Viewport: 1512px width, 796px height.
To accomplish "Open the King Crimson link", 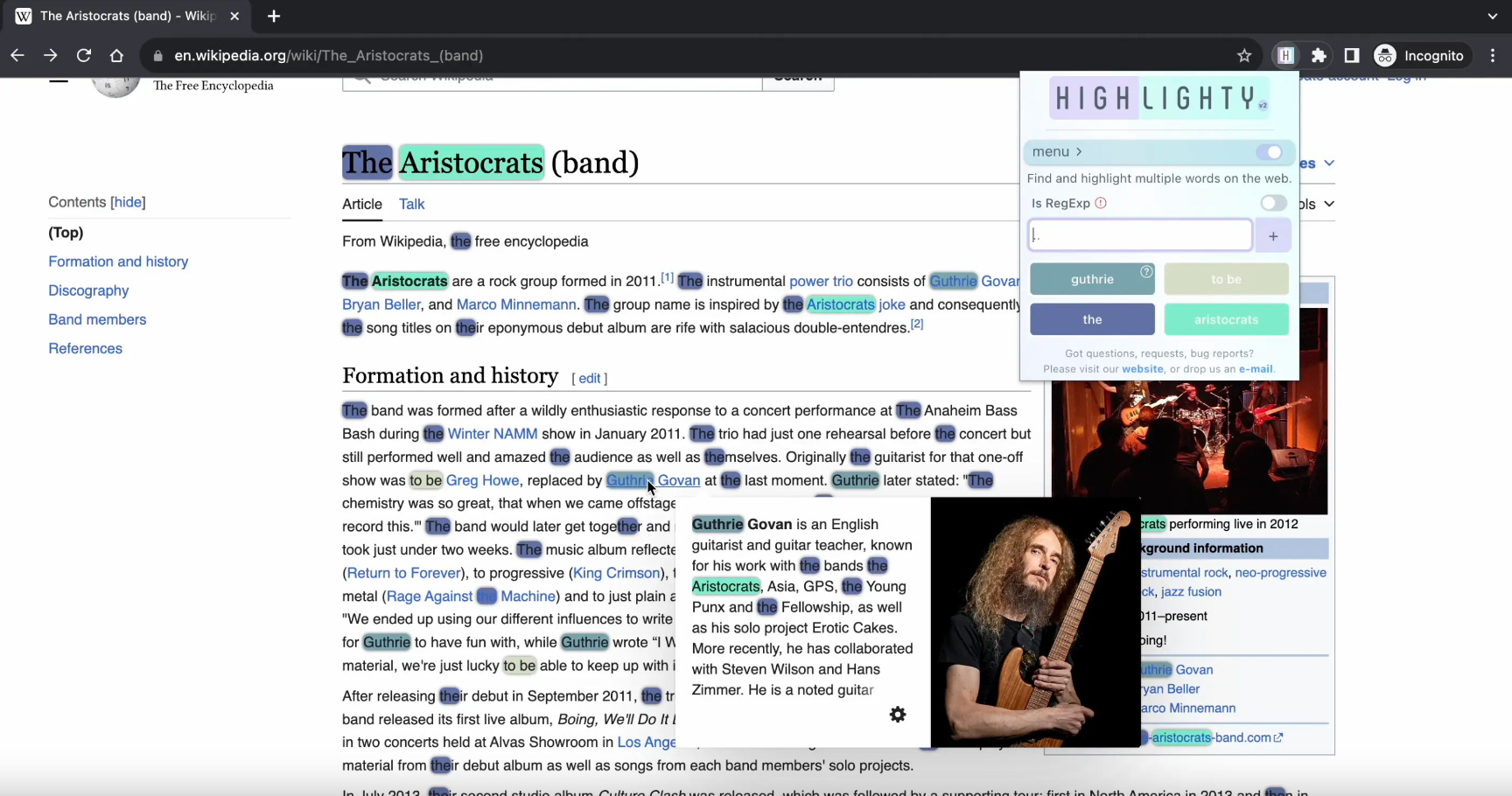I will point(617,573).
